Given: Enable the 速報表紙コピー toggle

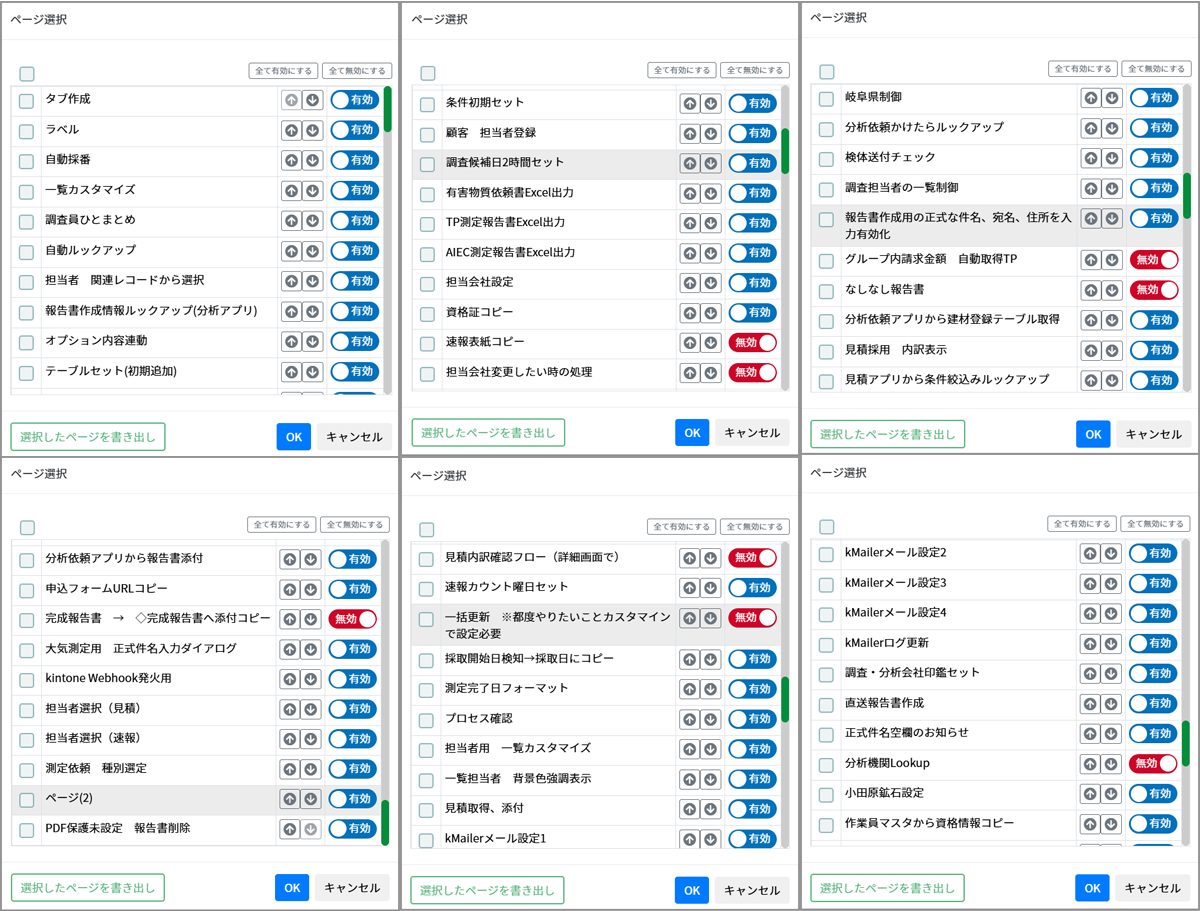Looking at the screenshot, I should [752, 343].
